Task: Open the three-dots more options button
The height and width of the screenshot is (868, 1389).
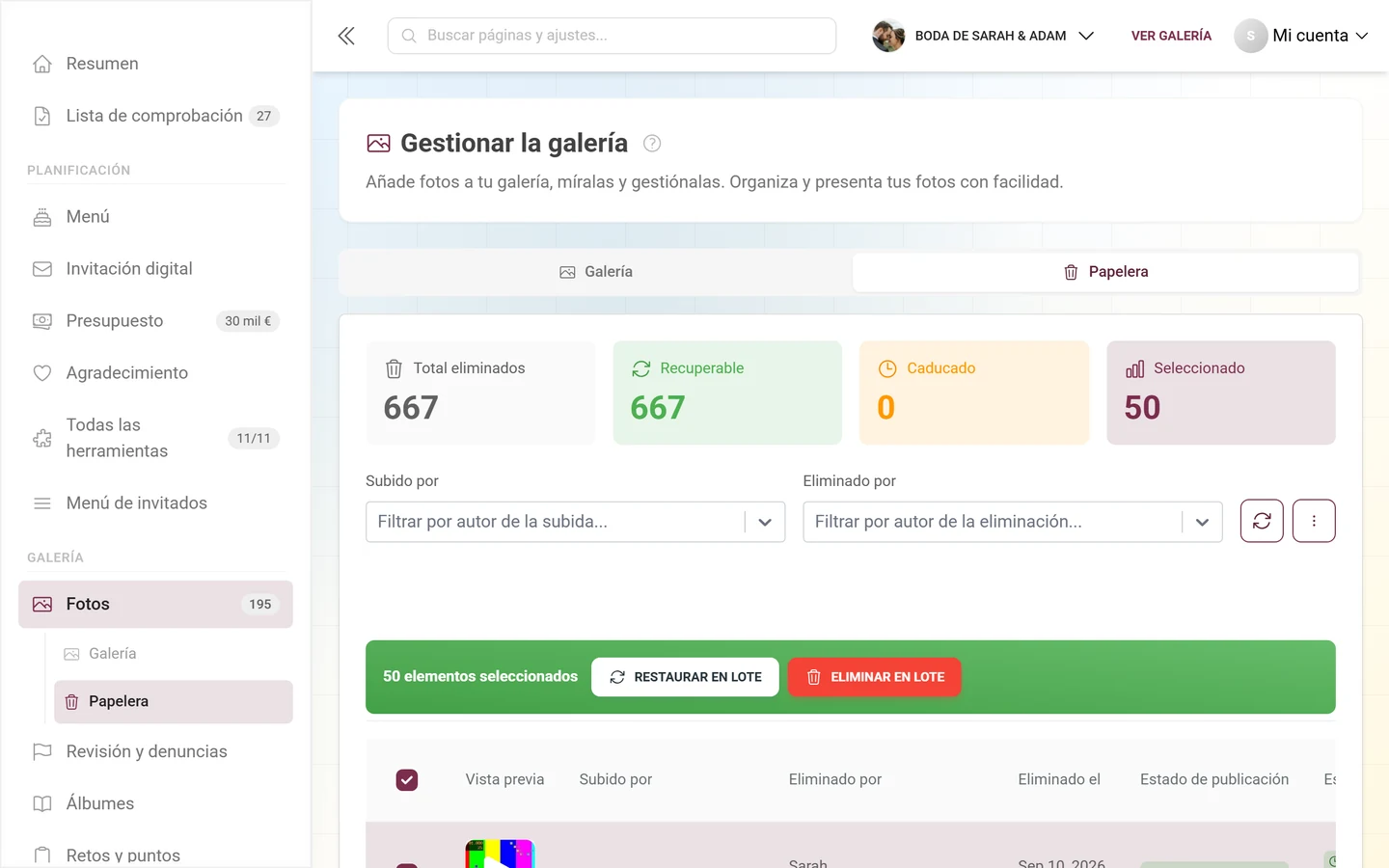Action: [1314, 521]
